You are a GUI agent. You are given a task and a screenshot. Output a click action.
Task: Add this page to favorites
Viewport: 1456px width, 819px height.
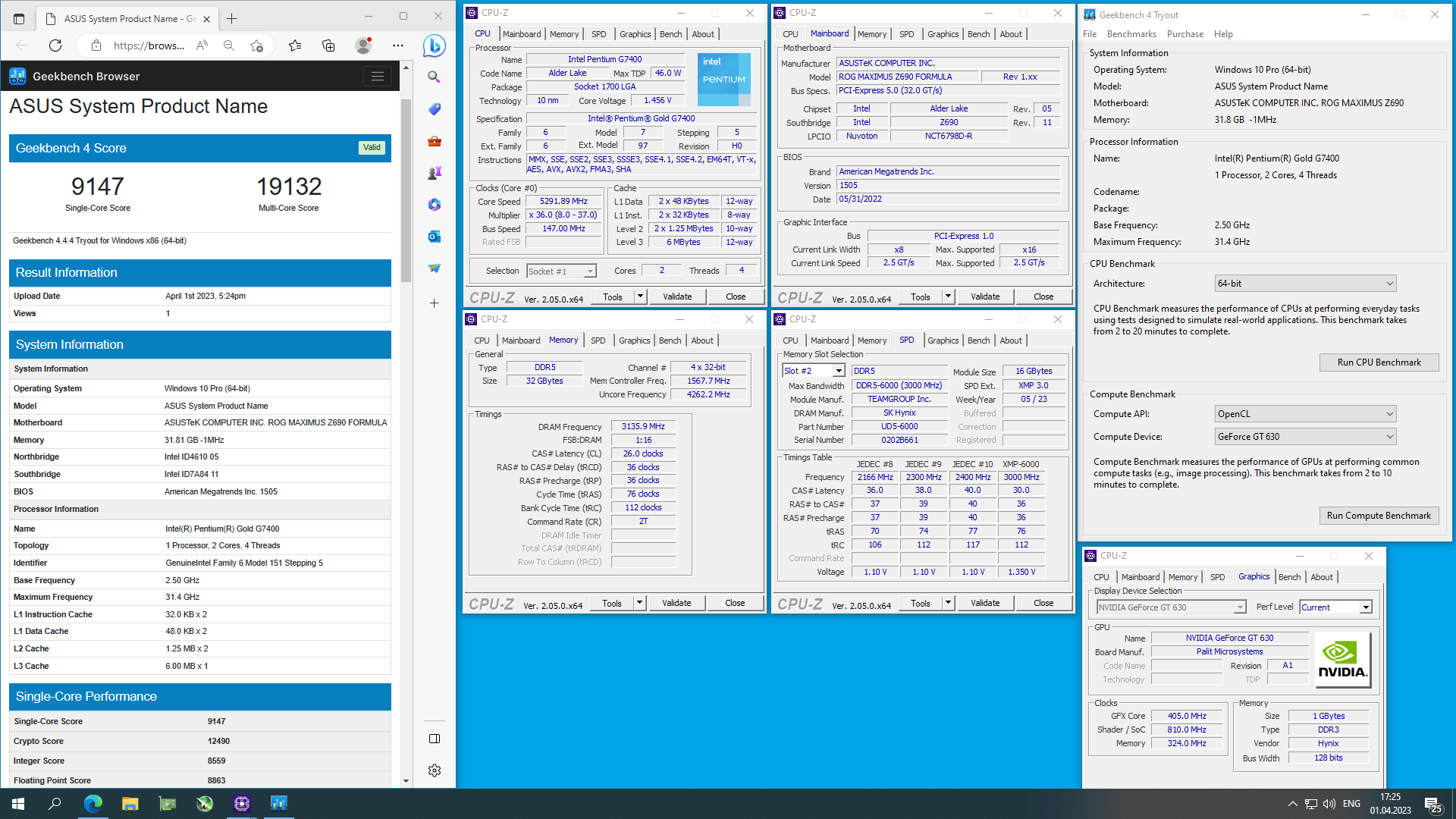click(256, 45)
